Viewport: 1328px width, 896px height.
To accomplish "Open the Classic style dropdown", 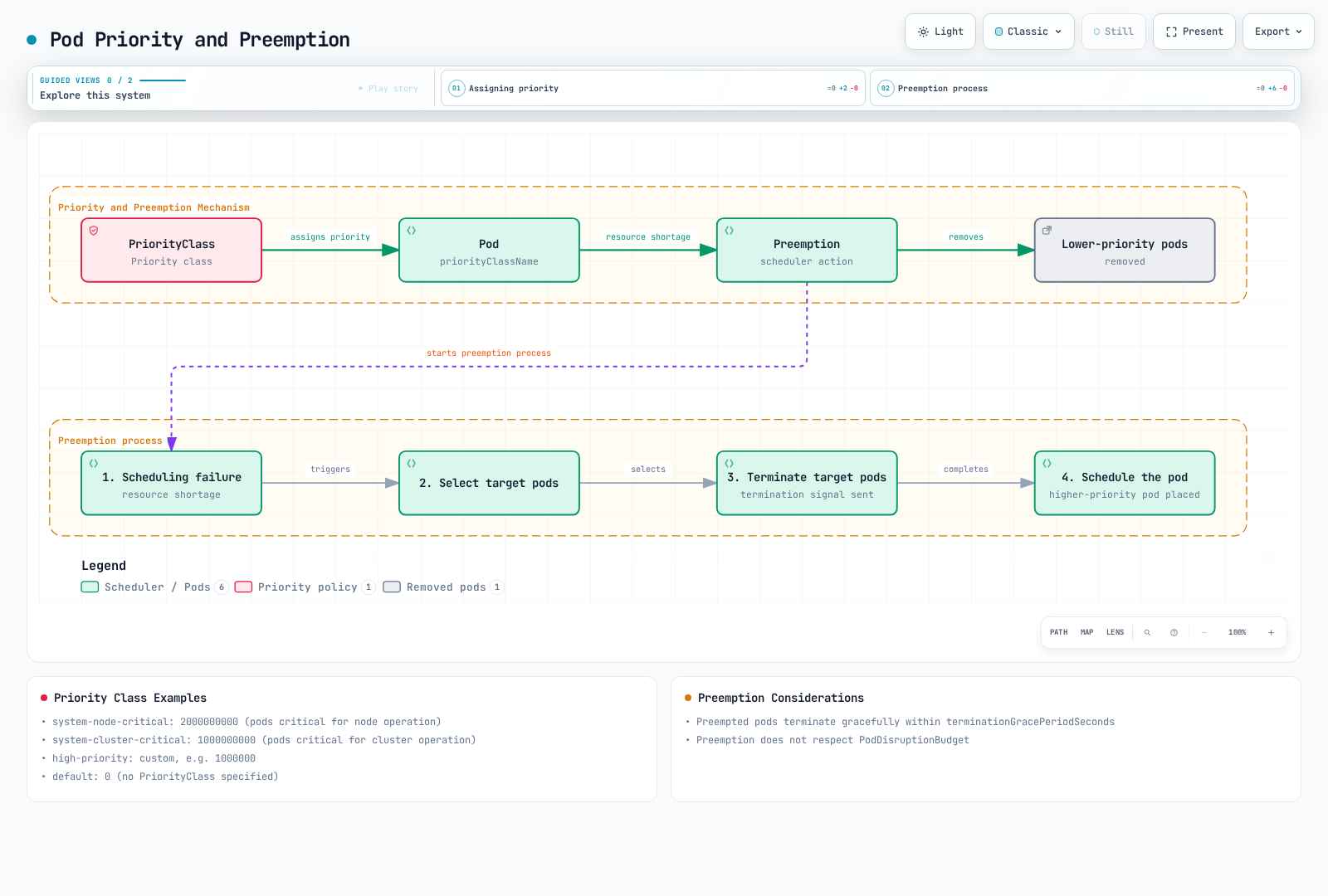I will pyautogui.click(x=1028, y=32).
